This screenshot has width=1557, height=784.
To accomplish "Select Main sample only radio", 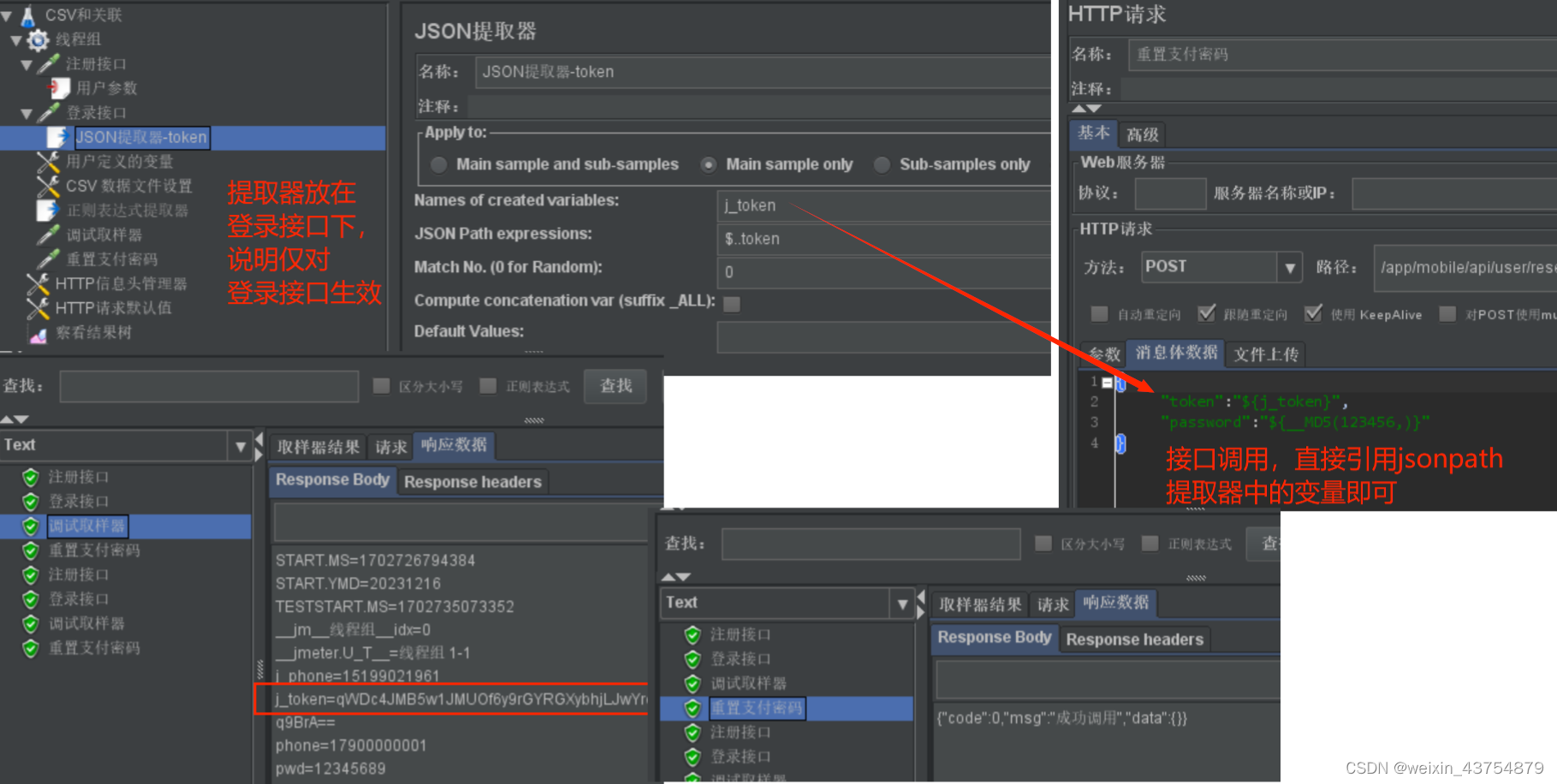I will click(x=709, y=164).
